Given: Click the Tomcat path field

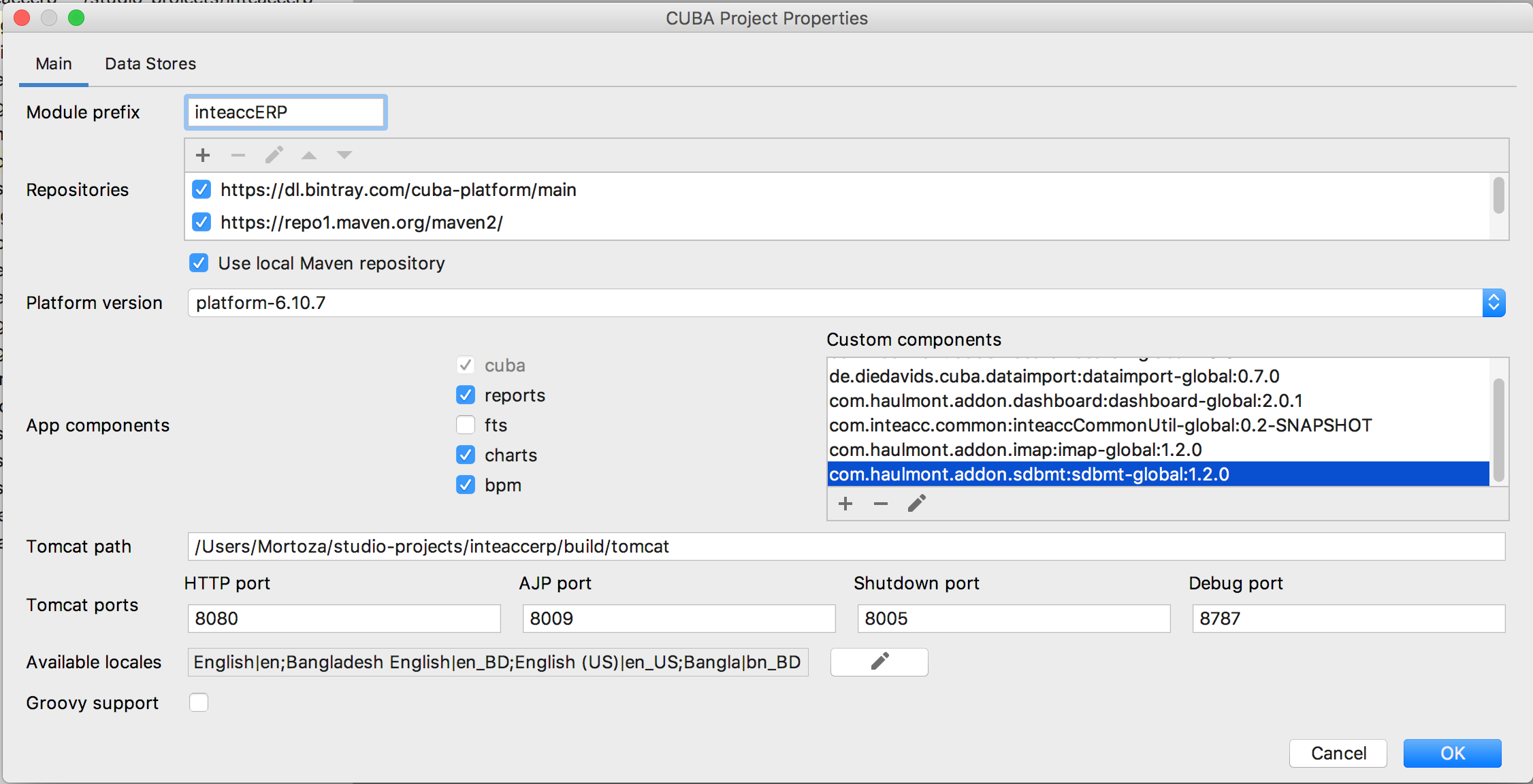Looking at the screenshot, I should tap(846, 546).
